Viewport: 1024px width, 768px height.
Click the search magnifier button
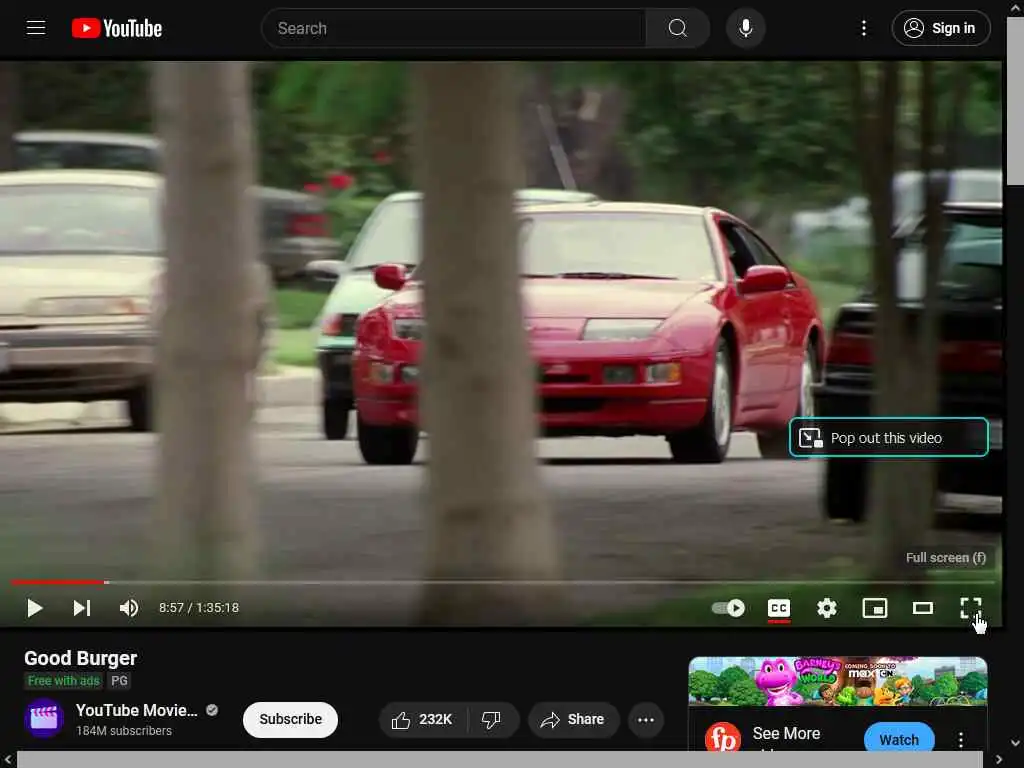677,28
